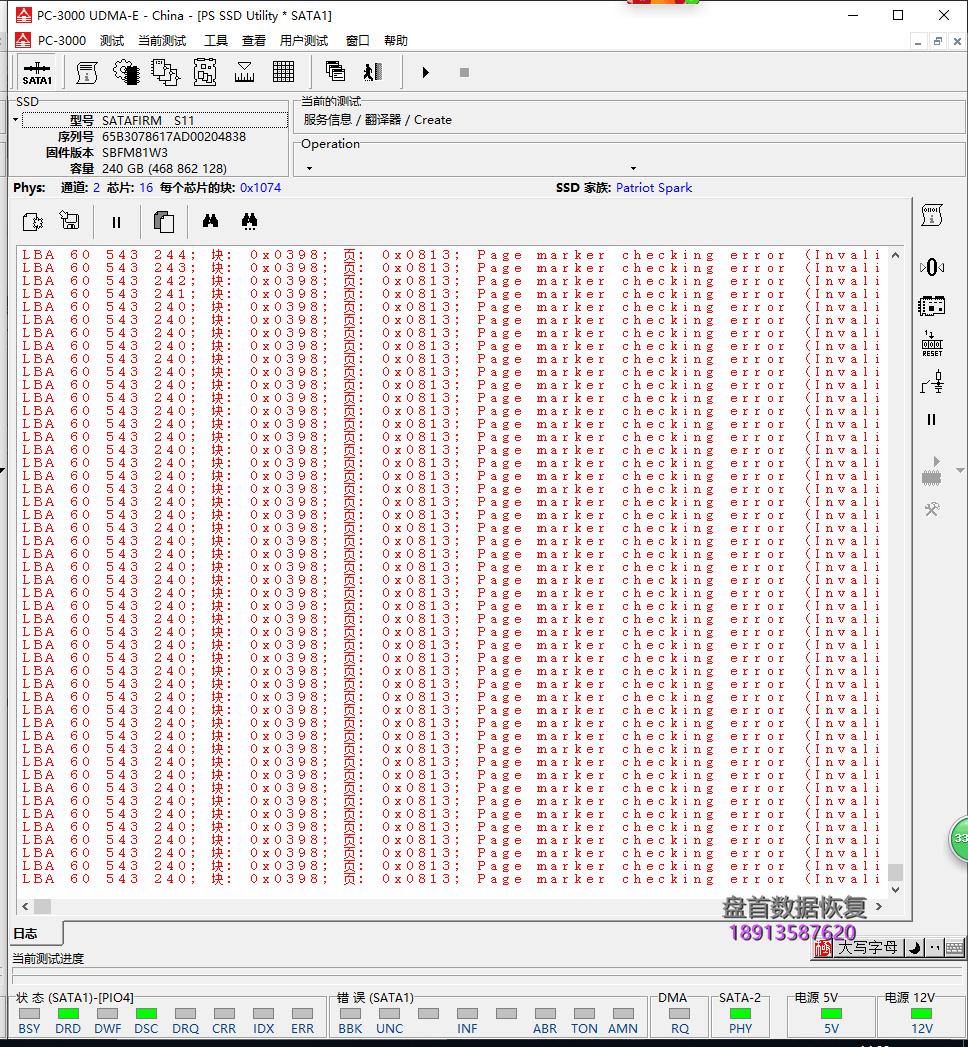Click the crossed tools icon in sidebar

tap(932, 509)
